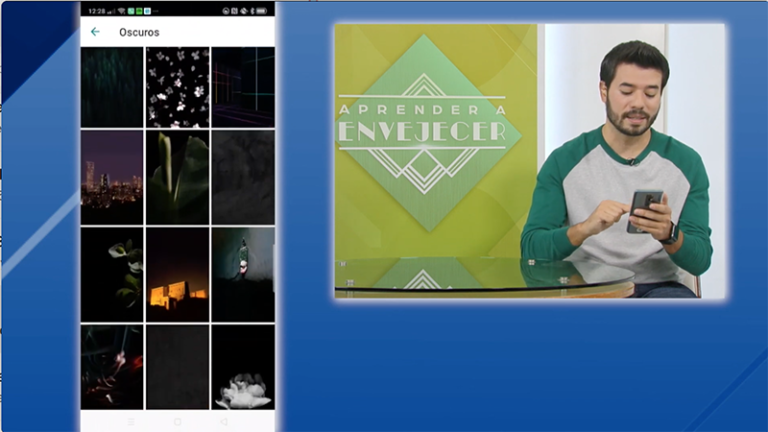Click the battery icon in phone status bar

tap(262, 11)
